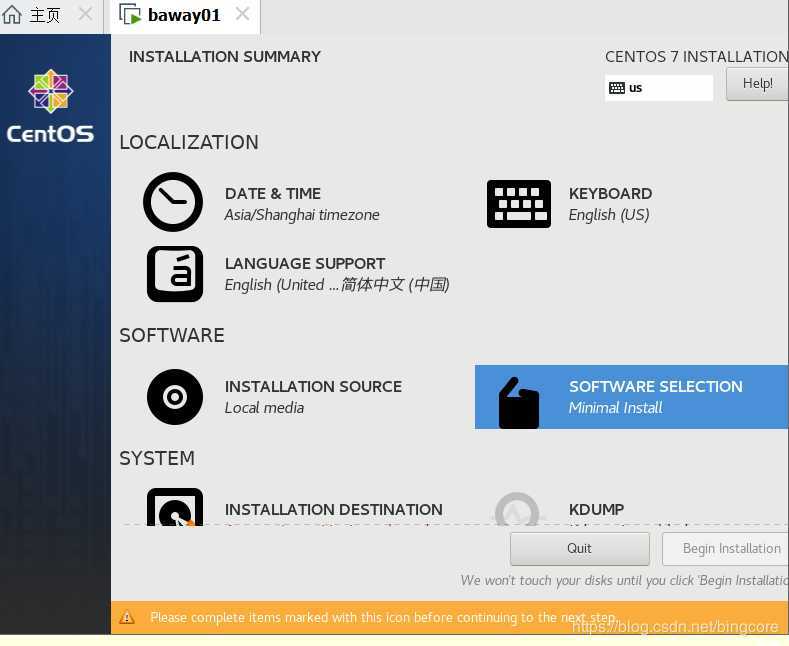Click the 'Please complete items marked' warning message
This screenshot has height=646, width=789.
[382, 617]
